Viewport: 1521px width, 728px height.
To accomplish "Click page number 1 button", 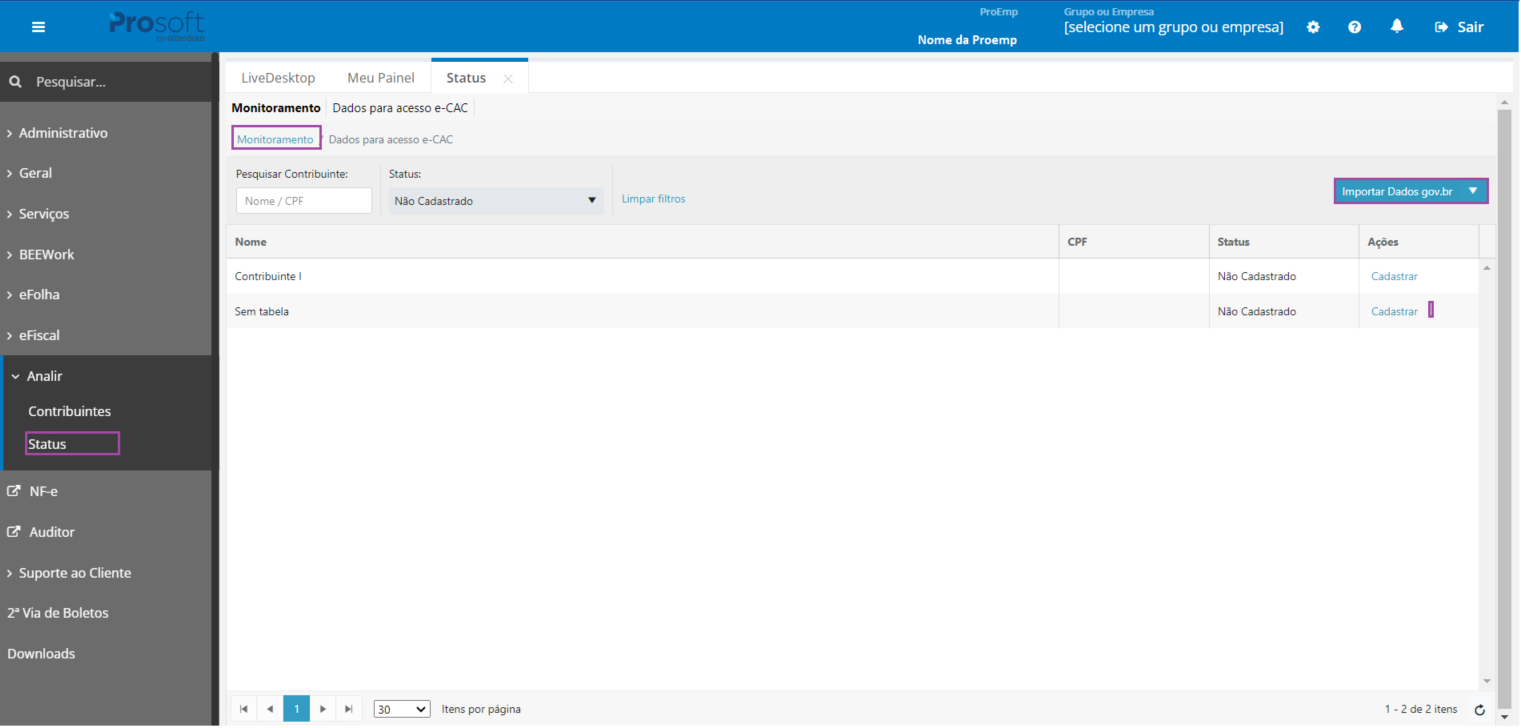I will (x=296, y=709).
